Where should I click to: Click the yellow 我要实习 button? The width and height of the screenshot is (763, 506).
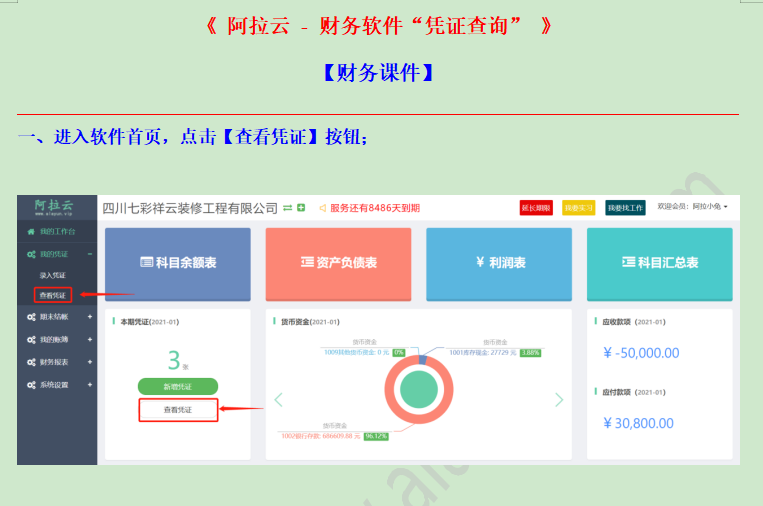[x=579, y=208]
